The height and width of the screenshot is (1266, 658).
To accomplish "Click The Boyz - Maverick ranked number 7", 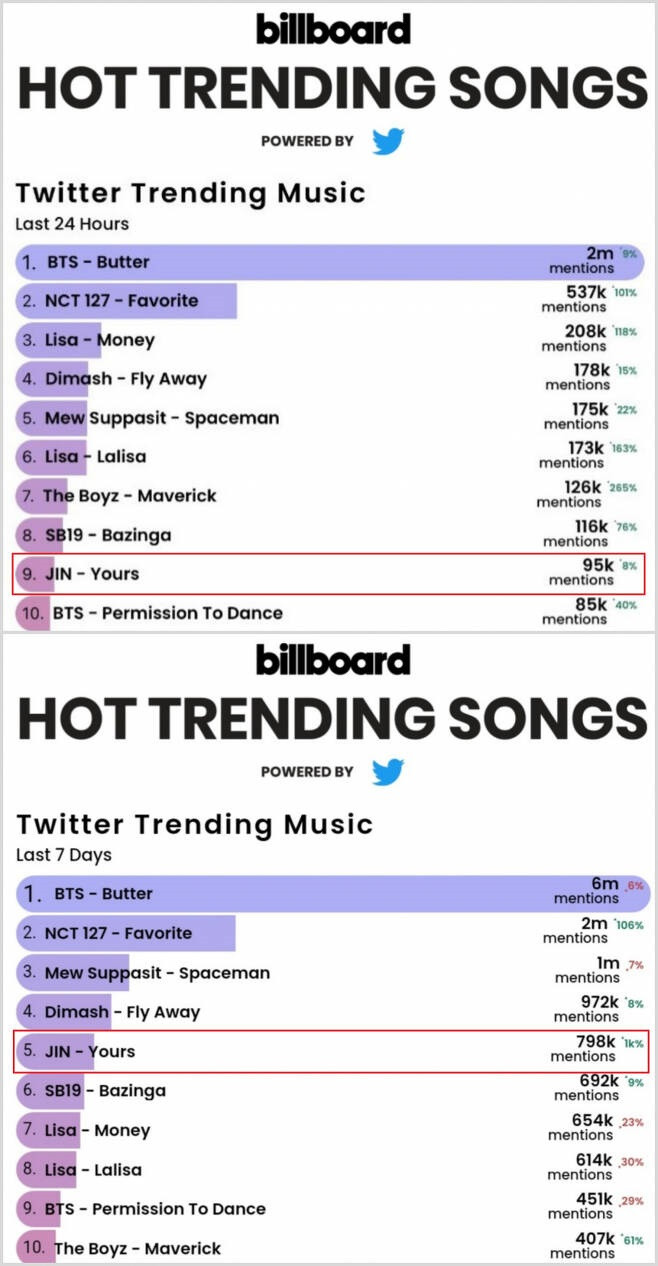I will pyautogui.click(x=330, y=496).
